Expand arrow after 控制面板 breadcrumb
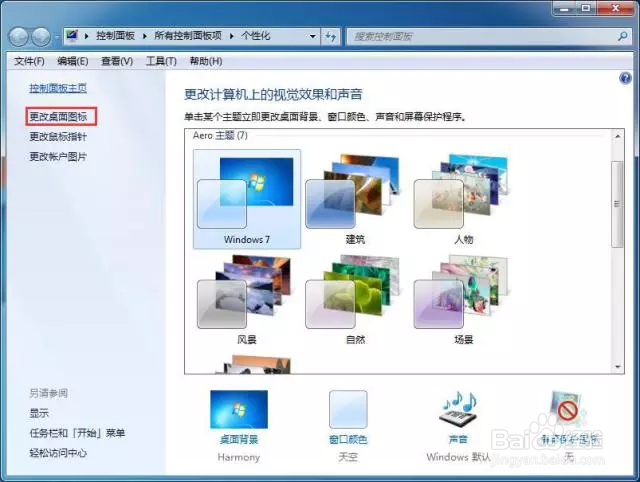The width and height of the screenshot is (640, 482). (144, 36)
